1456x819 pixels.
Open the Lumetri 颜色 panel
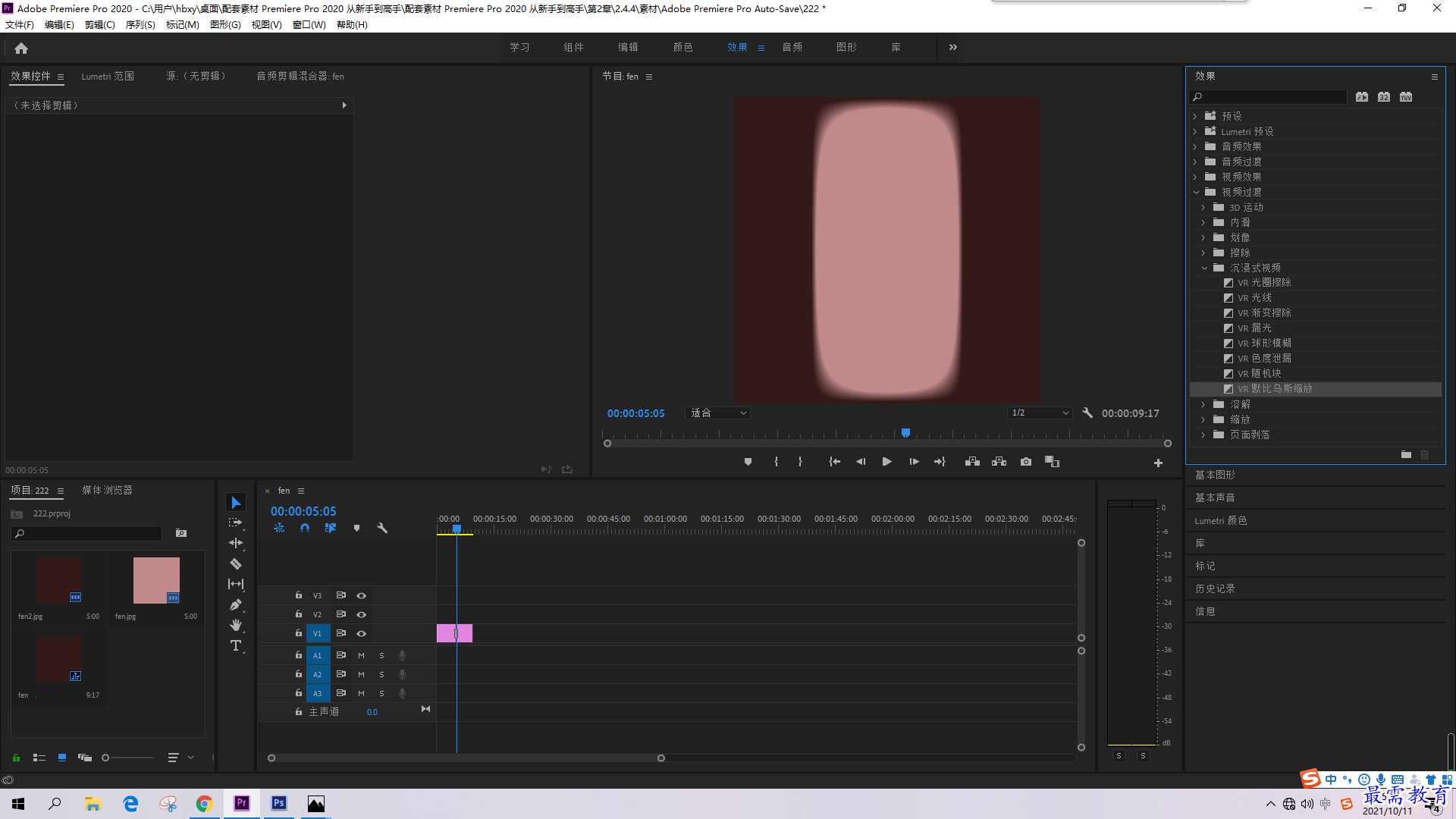[1220, 520]
